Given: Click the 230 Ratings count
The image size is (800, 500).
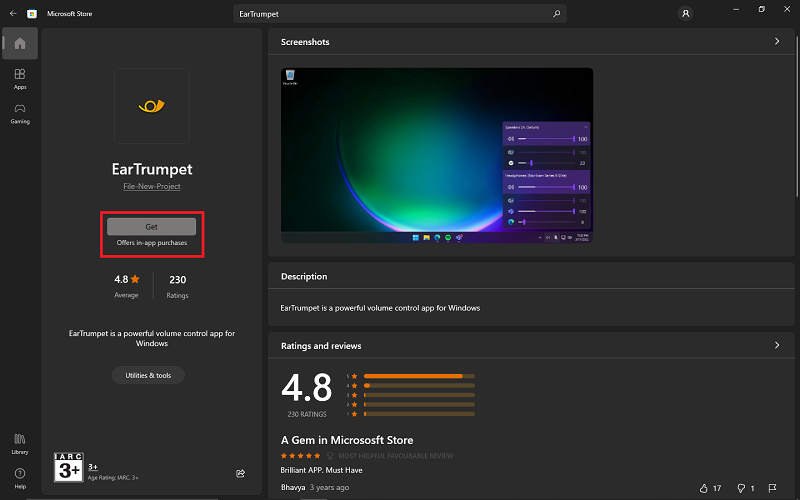Looking at the screenshot, I should tap(178, 286).
